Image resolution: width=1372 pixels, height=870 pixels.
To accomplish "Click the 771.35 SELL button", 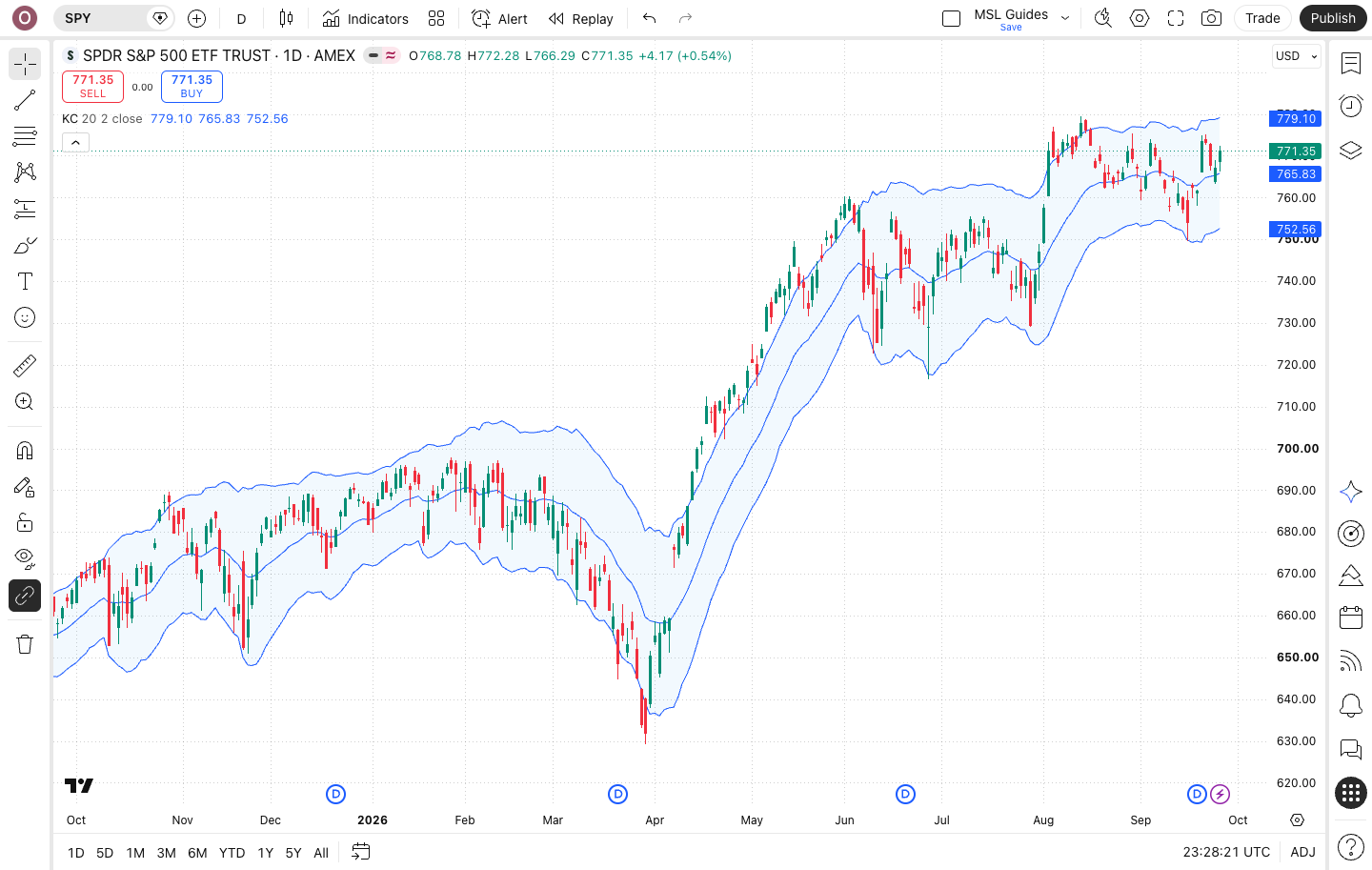I will [x=92, y=87].
